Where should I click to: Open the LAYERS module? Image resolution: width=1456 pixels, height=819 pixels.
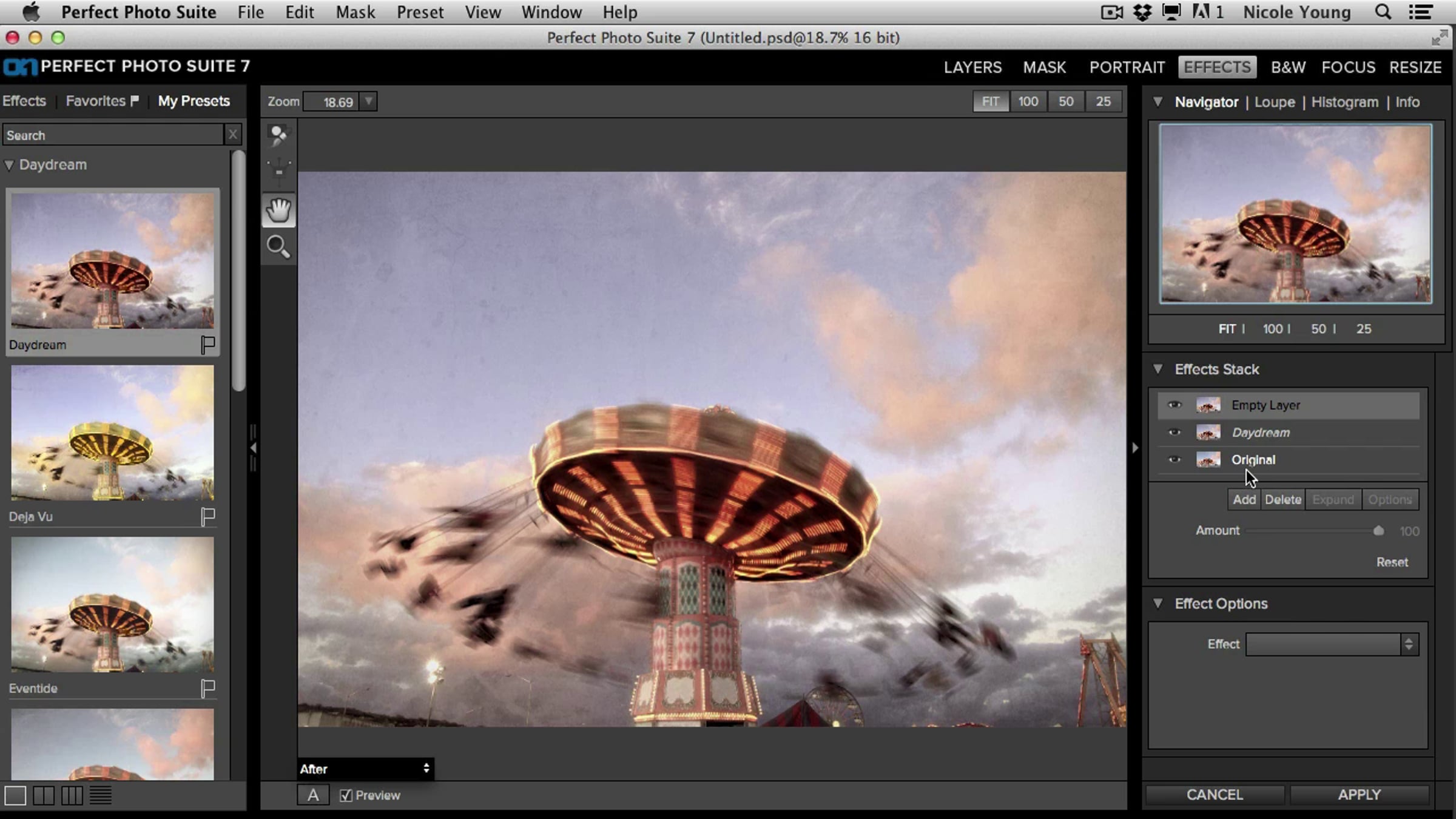(972, 67)
